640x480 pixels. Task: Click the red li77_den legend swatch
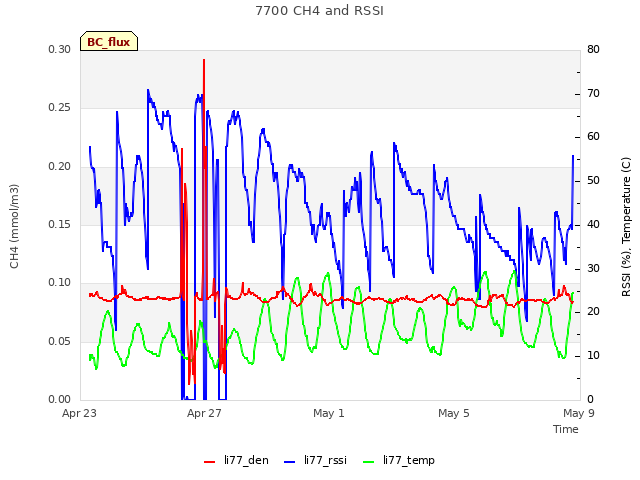coord(209,462)
